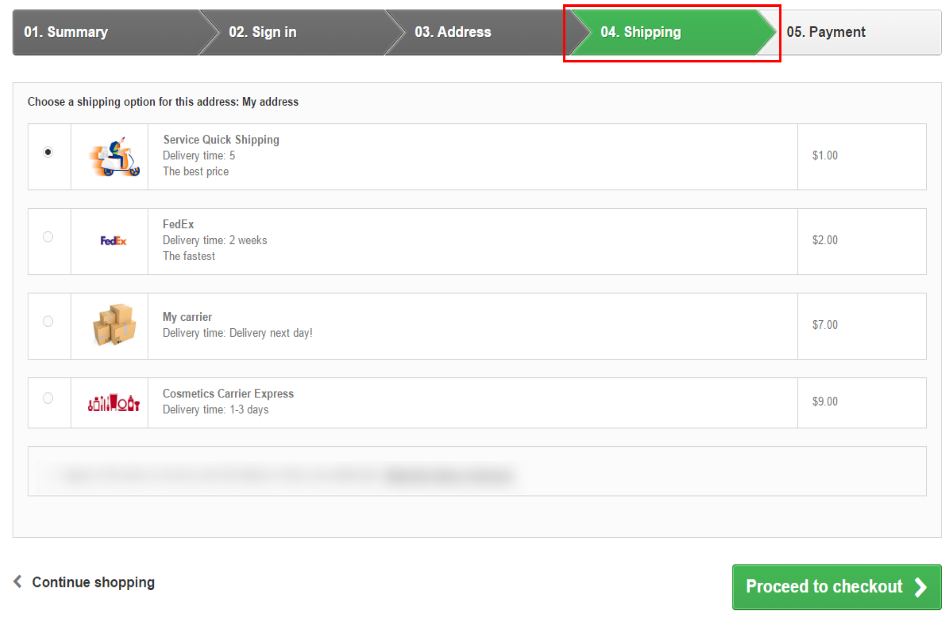This screenshot has width=950, height=620.
Task: Select the Service Quick Shipping radio button
Action: (48, 152)
